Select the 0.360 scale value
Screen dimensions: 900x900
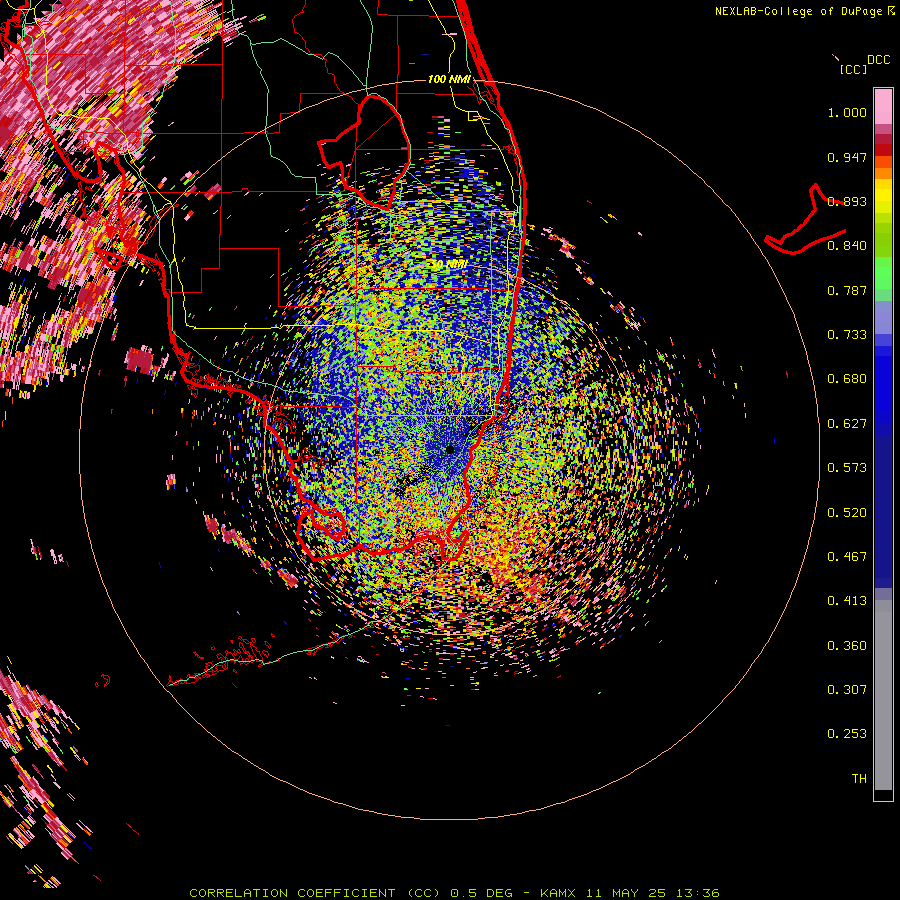click(847, 646)
